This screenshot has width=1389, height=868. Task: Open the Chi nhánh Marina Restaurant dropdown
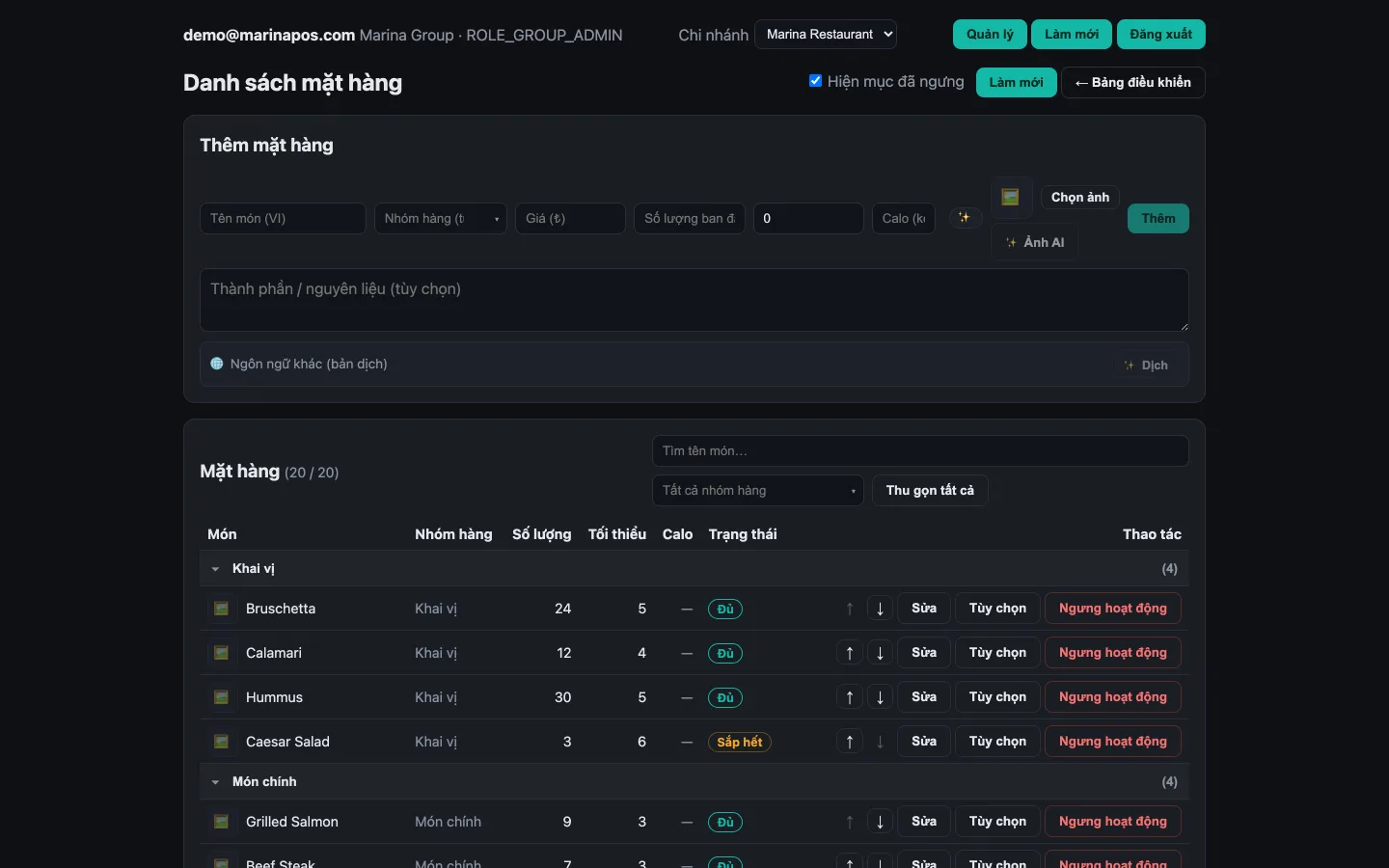(x=826, y=35)
